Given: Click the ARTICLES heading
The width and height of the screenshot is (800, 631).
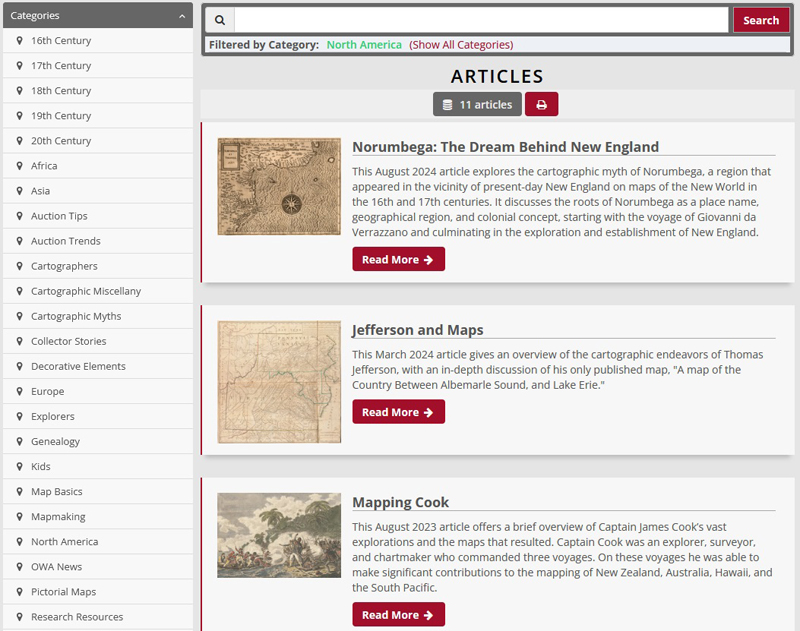Looking at the screenshot, I should (x=497, y=77).
